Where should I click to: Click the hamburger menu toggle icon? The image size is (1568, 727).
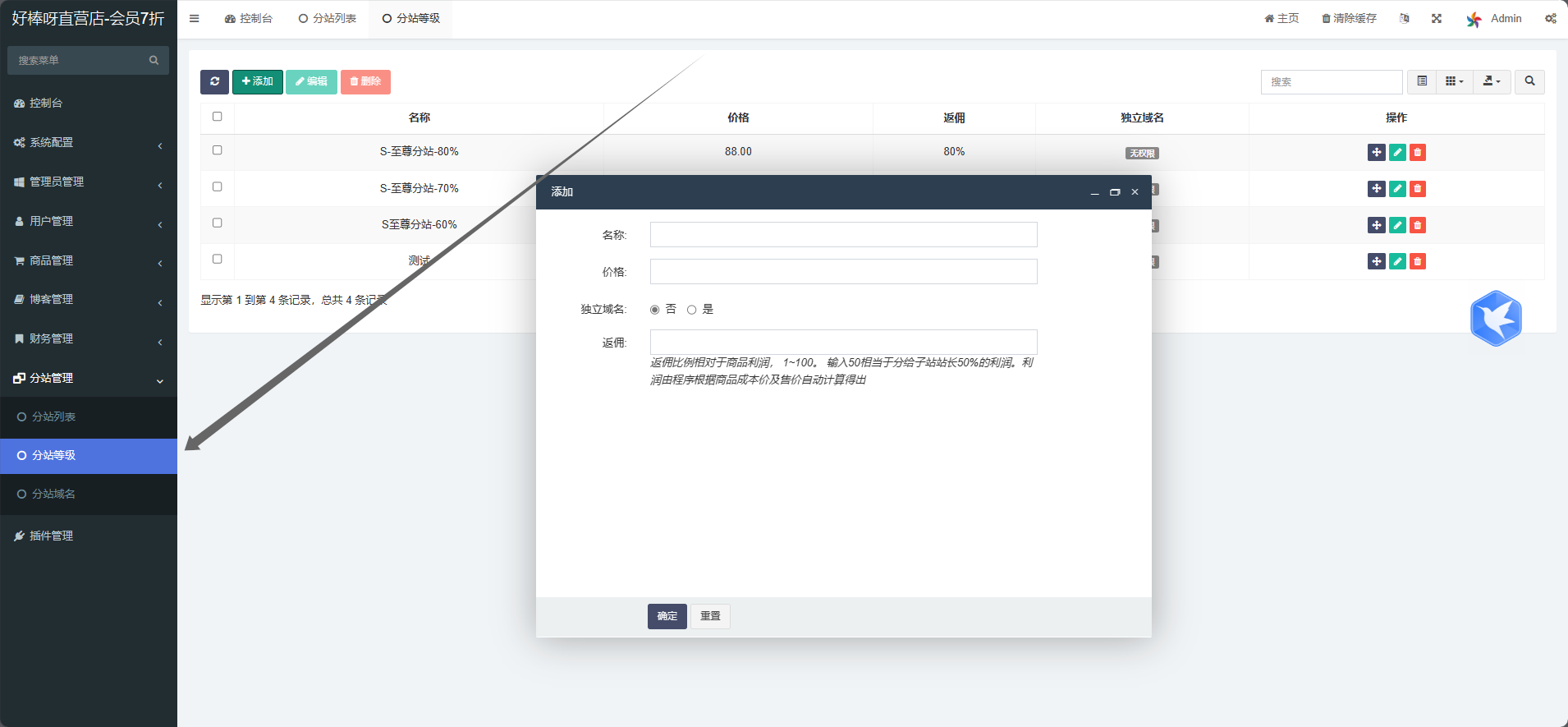tap(195, 18)
